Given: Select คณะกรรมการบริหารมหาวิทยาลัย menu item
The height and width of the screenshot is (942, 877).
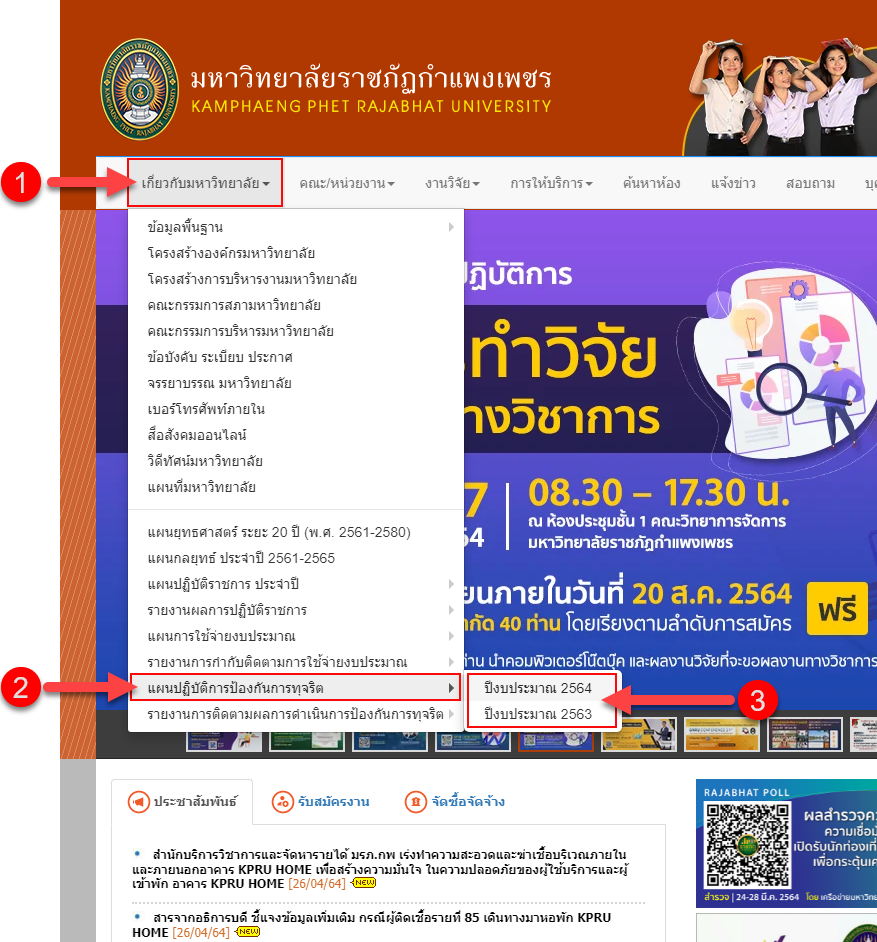Looking at the screenshot, I should [296, 331].
